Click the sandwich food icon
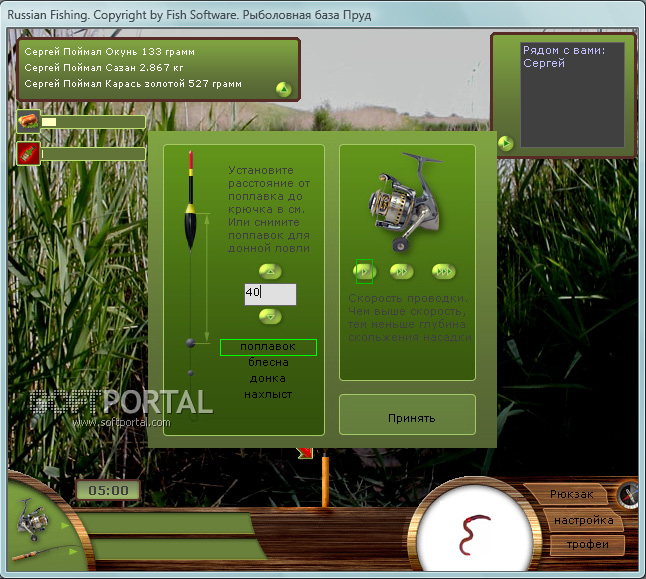The height and width of the screenshot is (579, 646). (x=28, y=122)
